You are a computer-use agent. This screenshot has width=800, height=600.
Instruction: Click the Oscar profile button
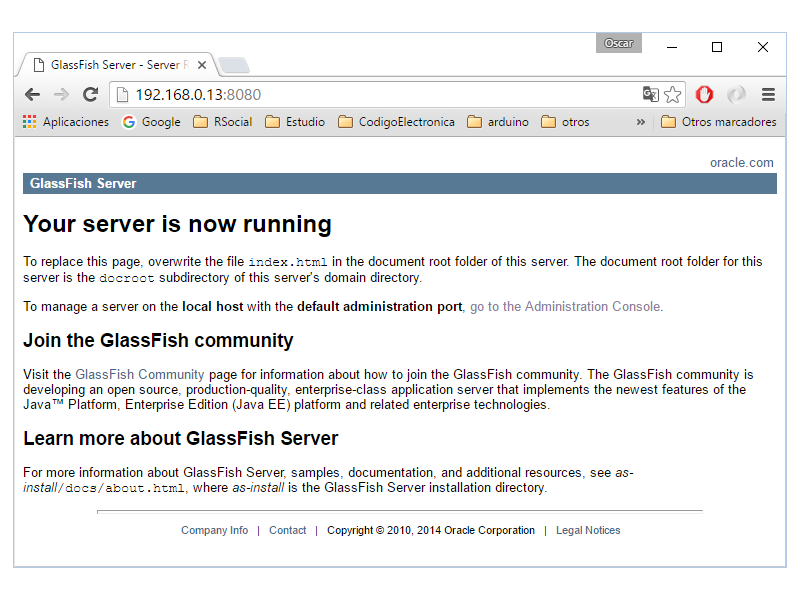click(x=618, y=43)
